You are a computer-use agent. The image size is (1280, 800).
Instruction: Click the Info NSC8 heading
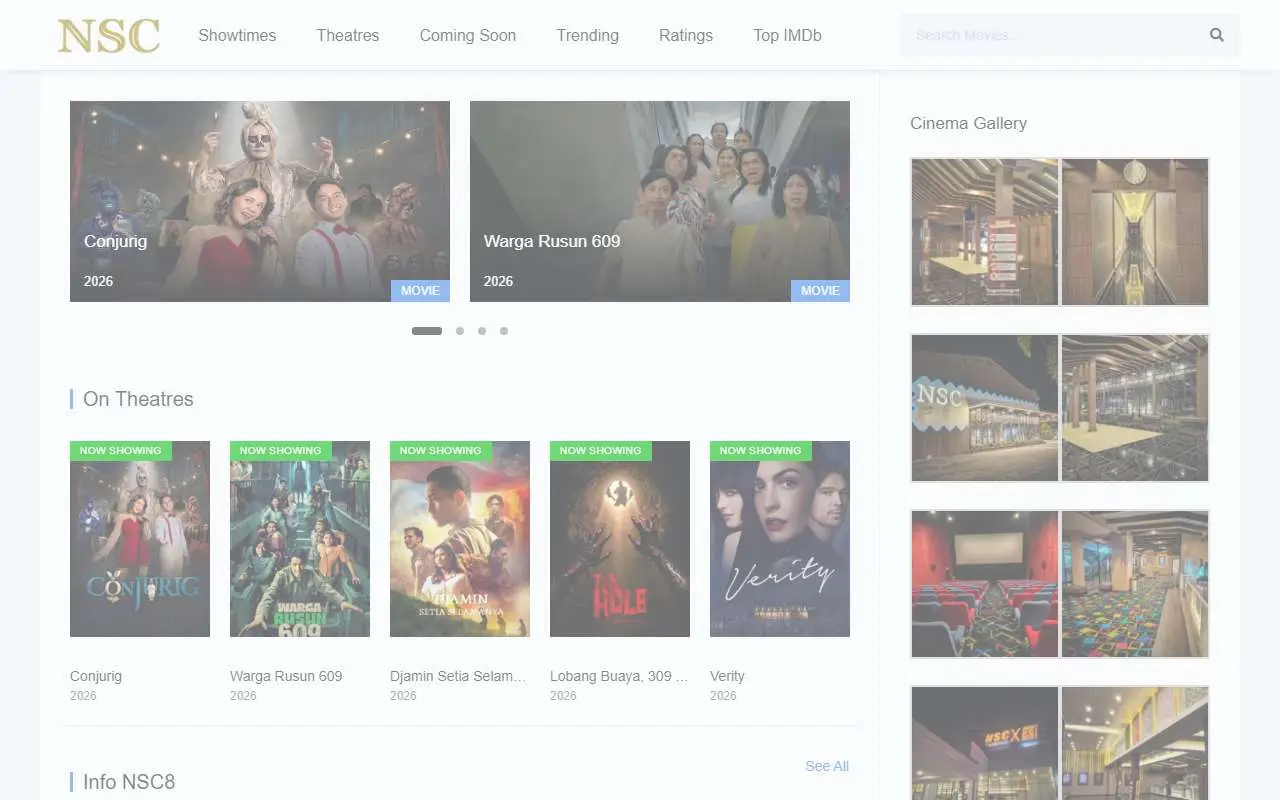point(129,782)
